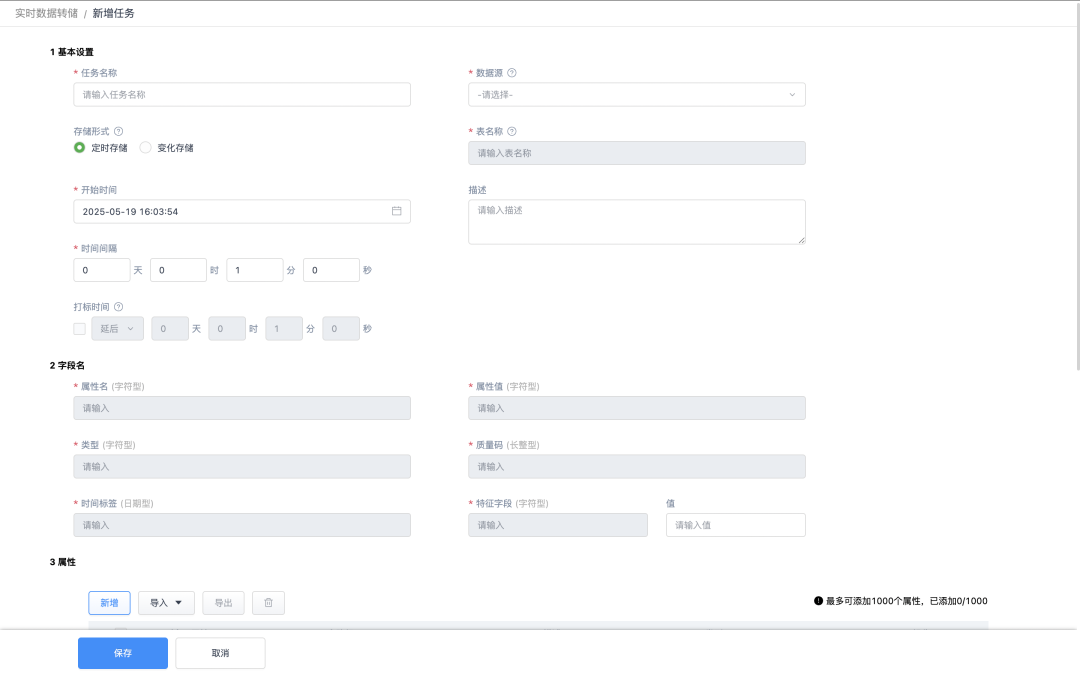
Task: Click 时间间隔 seconds input before 秒
Action: point(331,270)
